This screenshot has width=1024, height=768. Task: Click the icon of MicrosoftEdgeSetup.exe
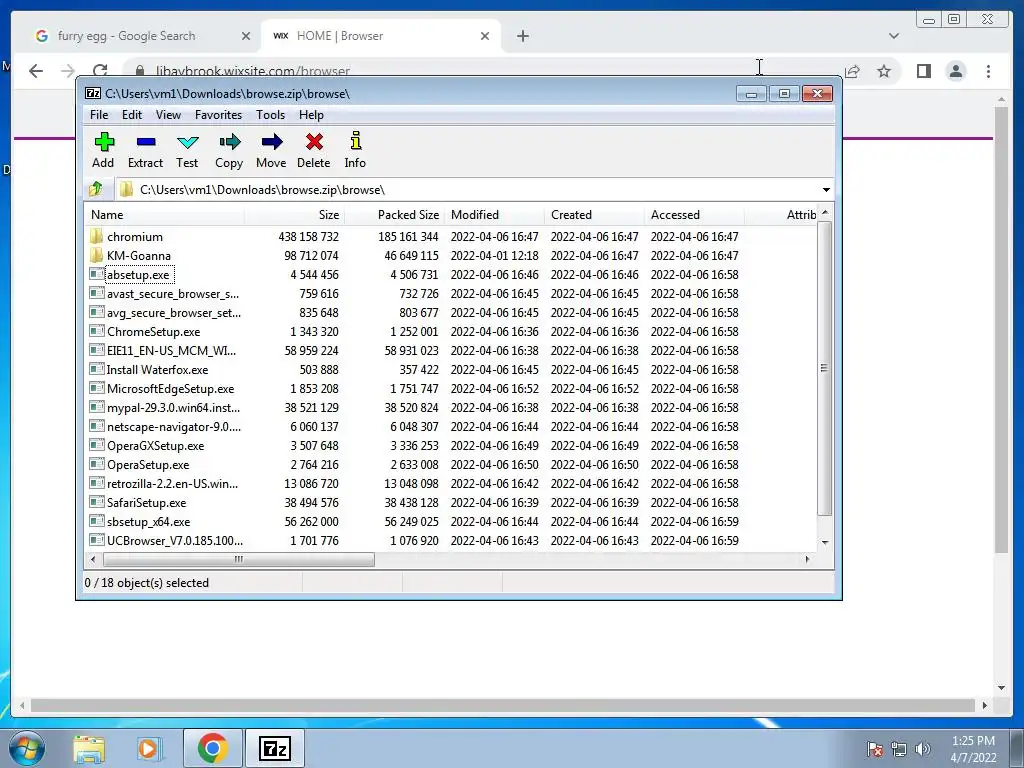97,389
